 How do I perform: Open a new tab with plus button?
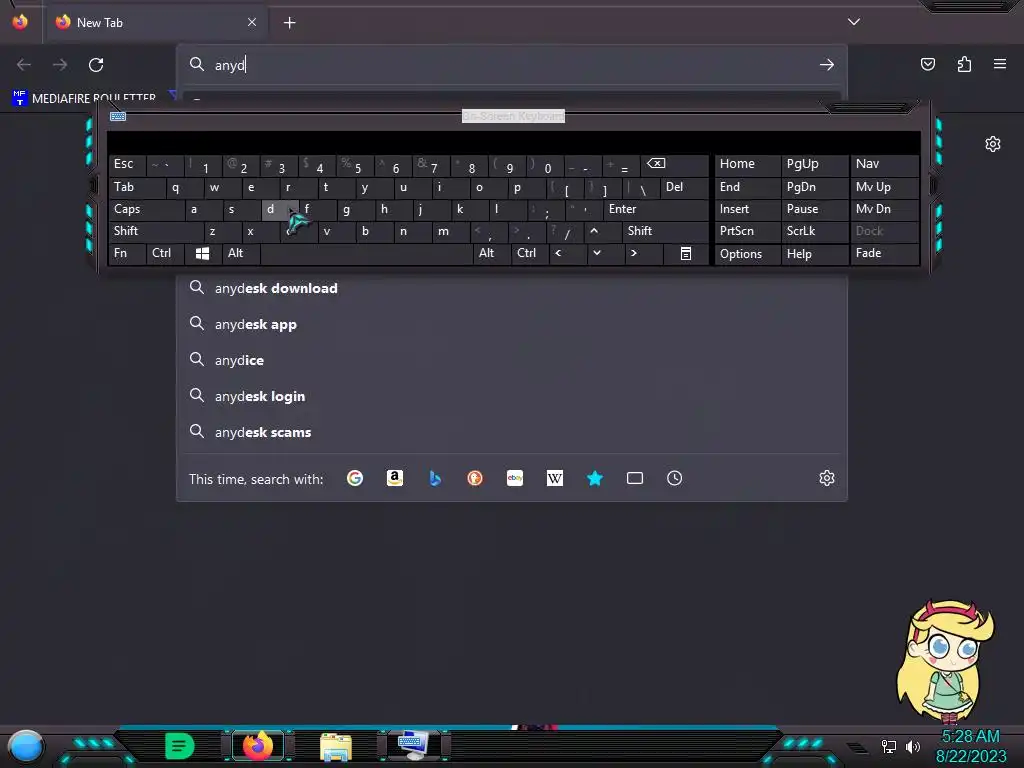point(289,23)
